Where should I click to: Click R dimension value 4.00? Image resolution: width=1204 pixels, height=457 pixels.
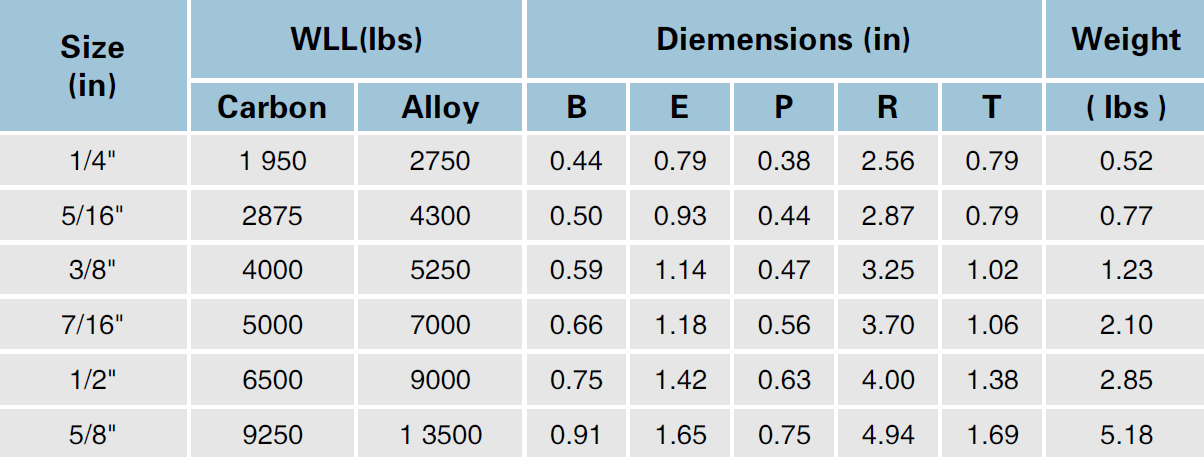(x=888, y=380)
